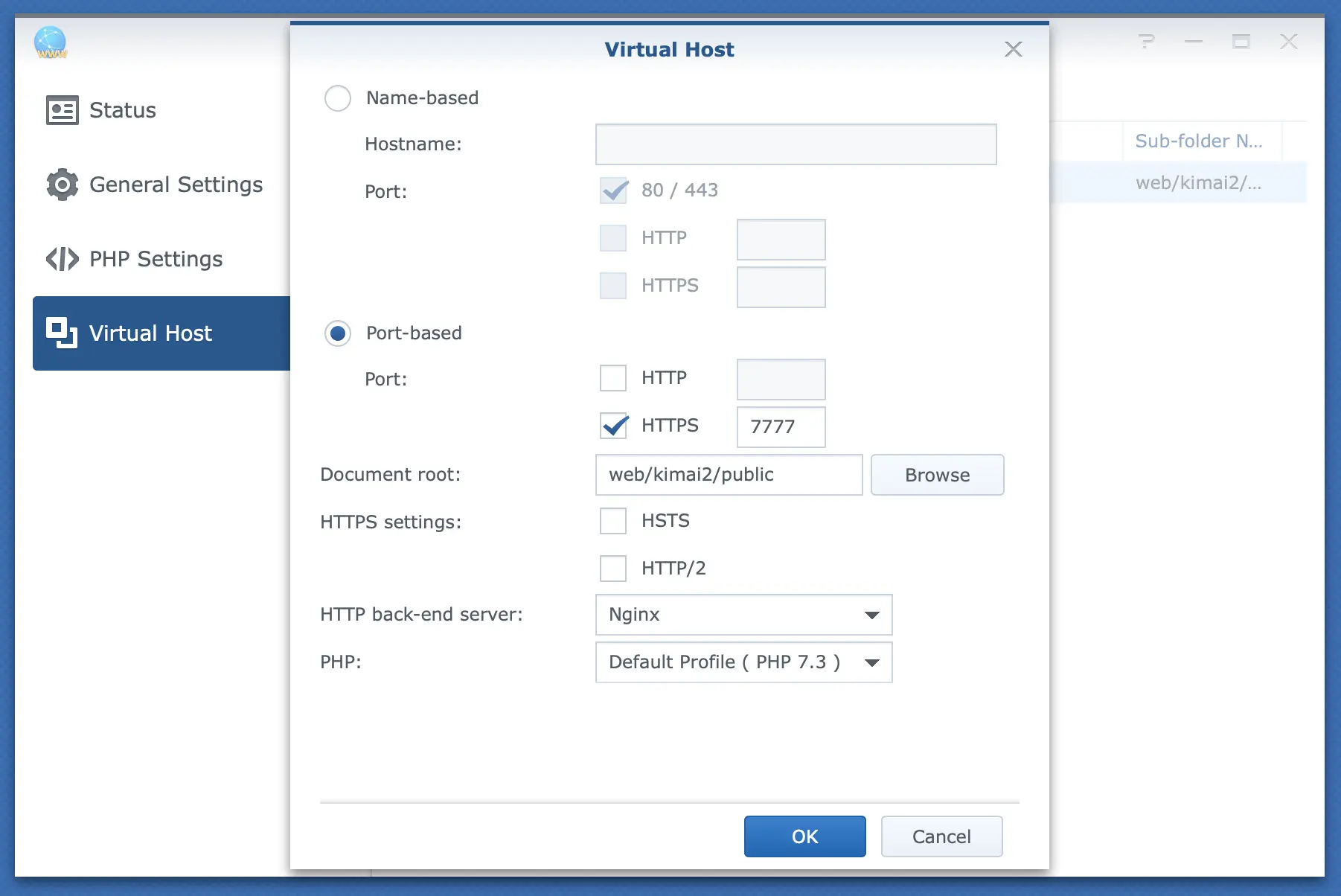This screenshot has height=896, width=1341.
Task: Close the Virtual Host dialog
Action: [x=1013, y=49]
